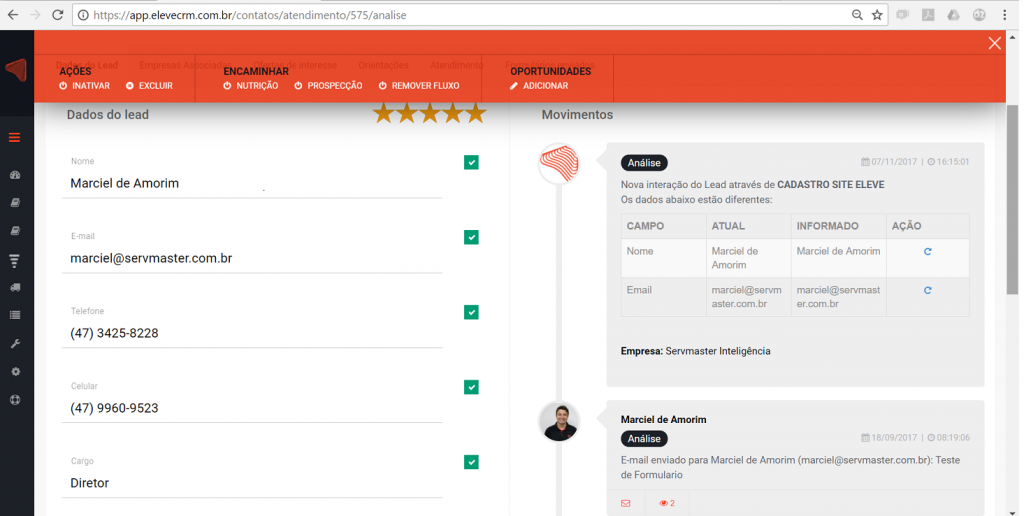Click the Nome input field

[252, 184]
